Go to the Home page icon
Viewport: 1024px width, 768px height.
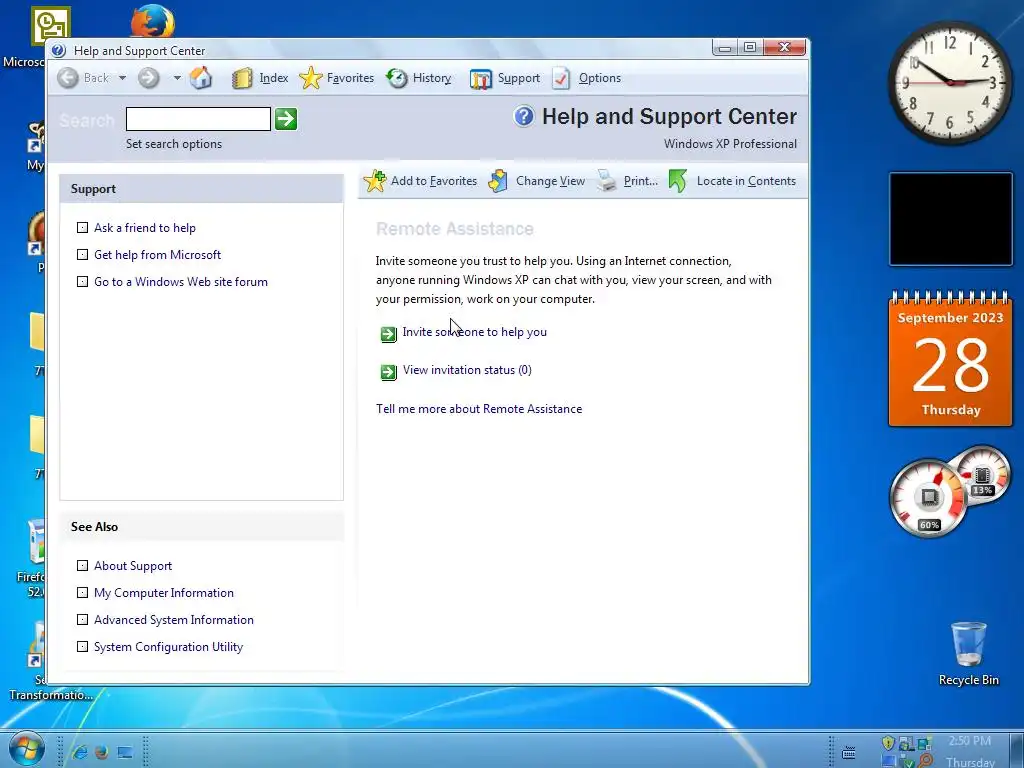(201, 78)
